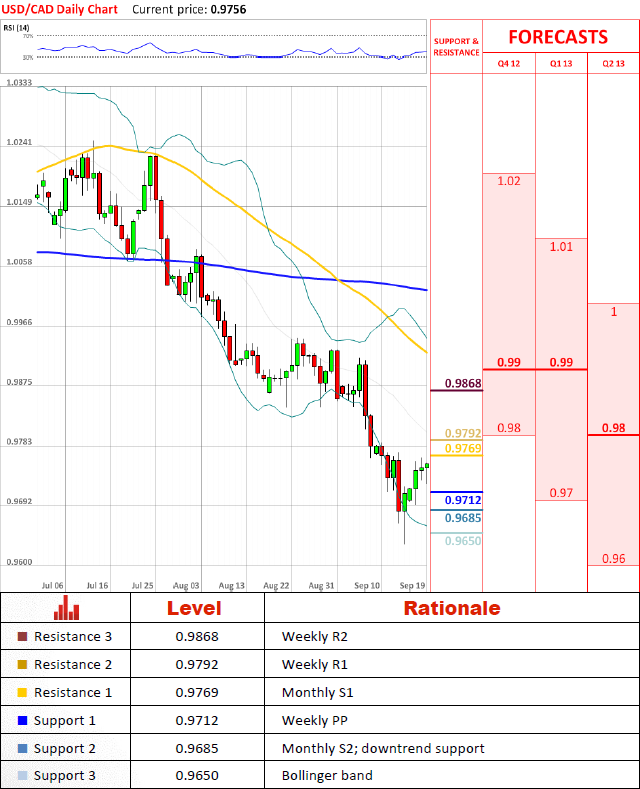This screenshot has width=640, height=789.
Task: Click the 1.02 forecast value in Q4 12
Action: [509, 181]
